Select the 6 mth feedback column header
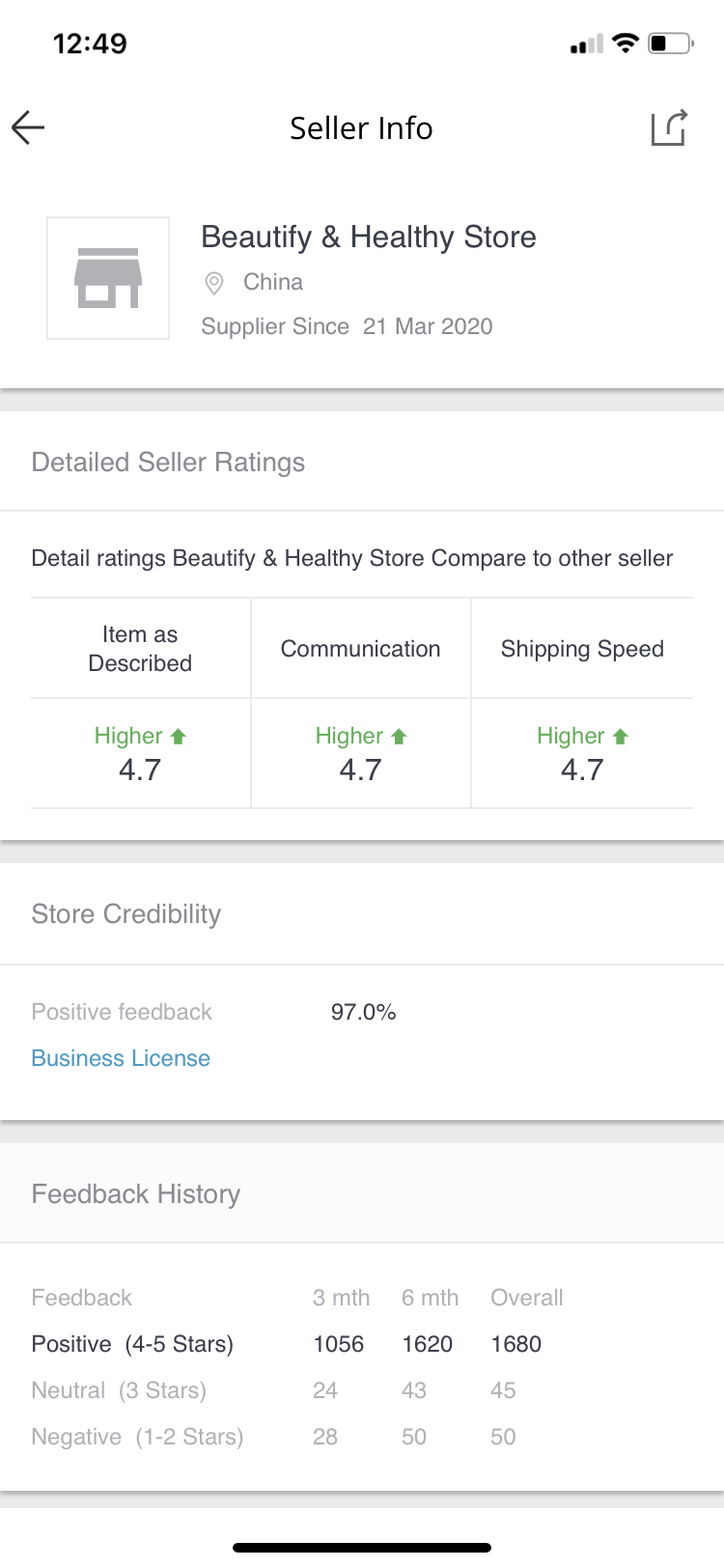Image resolution: width=724 pixels, height=1568 pixels. click(x=430, y=1298)
